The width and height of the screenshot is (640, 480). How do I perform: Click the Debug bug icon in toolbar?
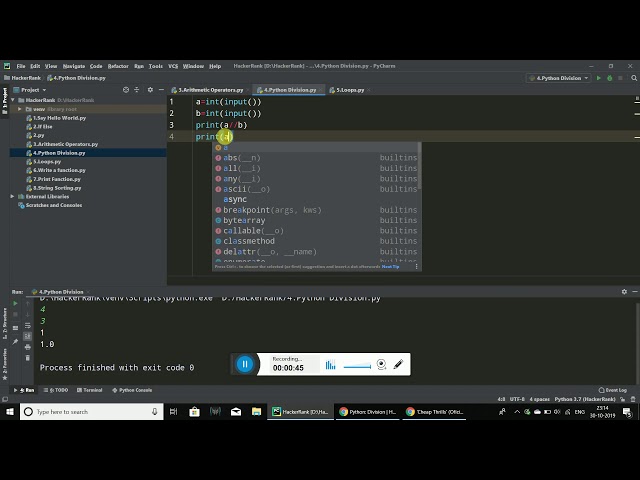pyautogui.click(x=609, y=78)
